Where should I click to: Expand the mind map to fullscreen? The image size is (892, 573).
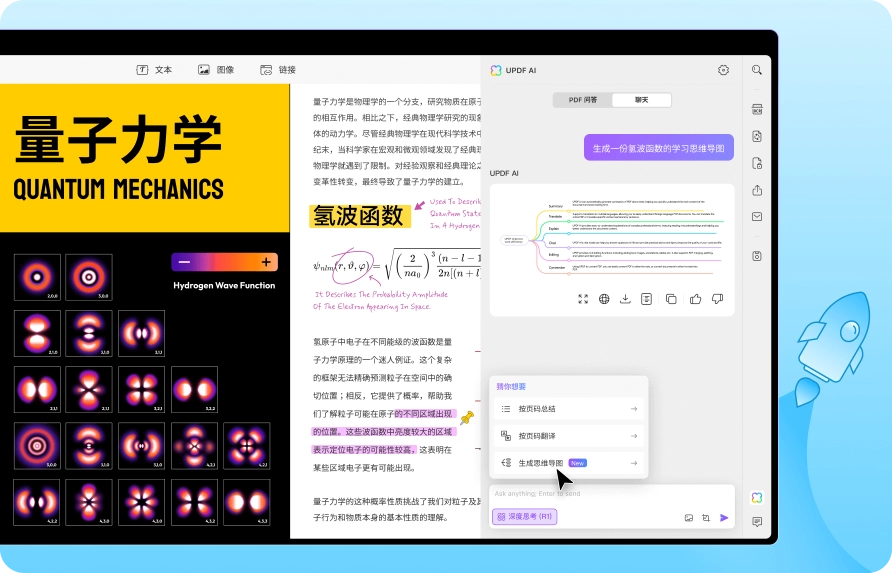pyautogui.click(x=583, y=299)
